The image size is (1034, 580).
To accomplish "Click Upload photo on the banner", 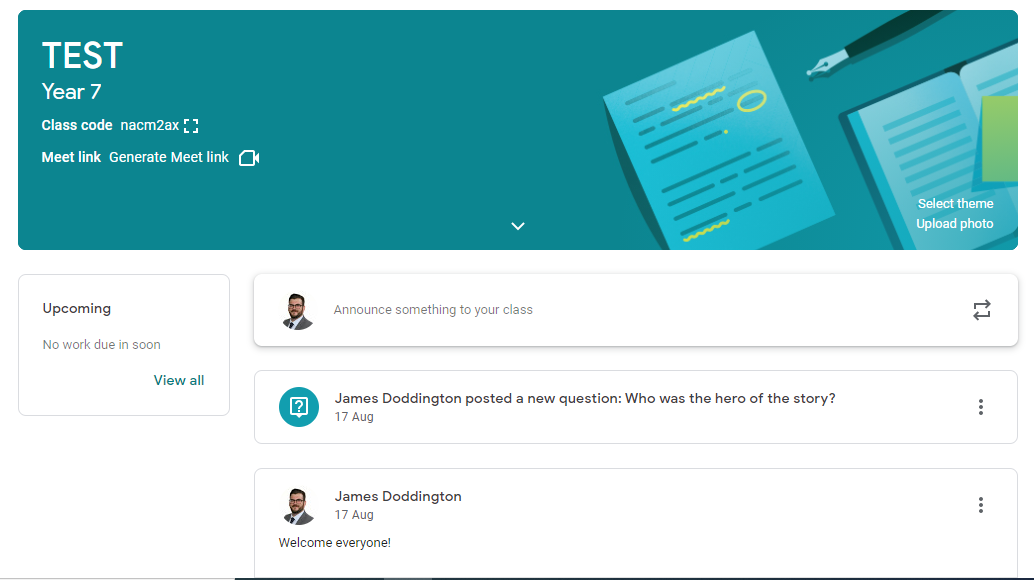I will click(954, 224).
